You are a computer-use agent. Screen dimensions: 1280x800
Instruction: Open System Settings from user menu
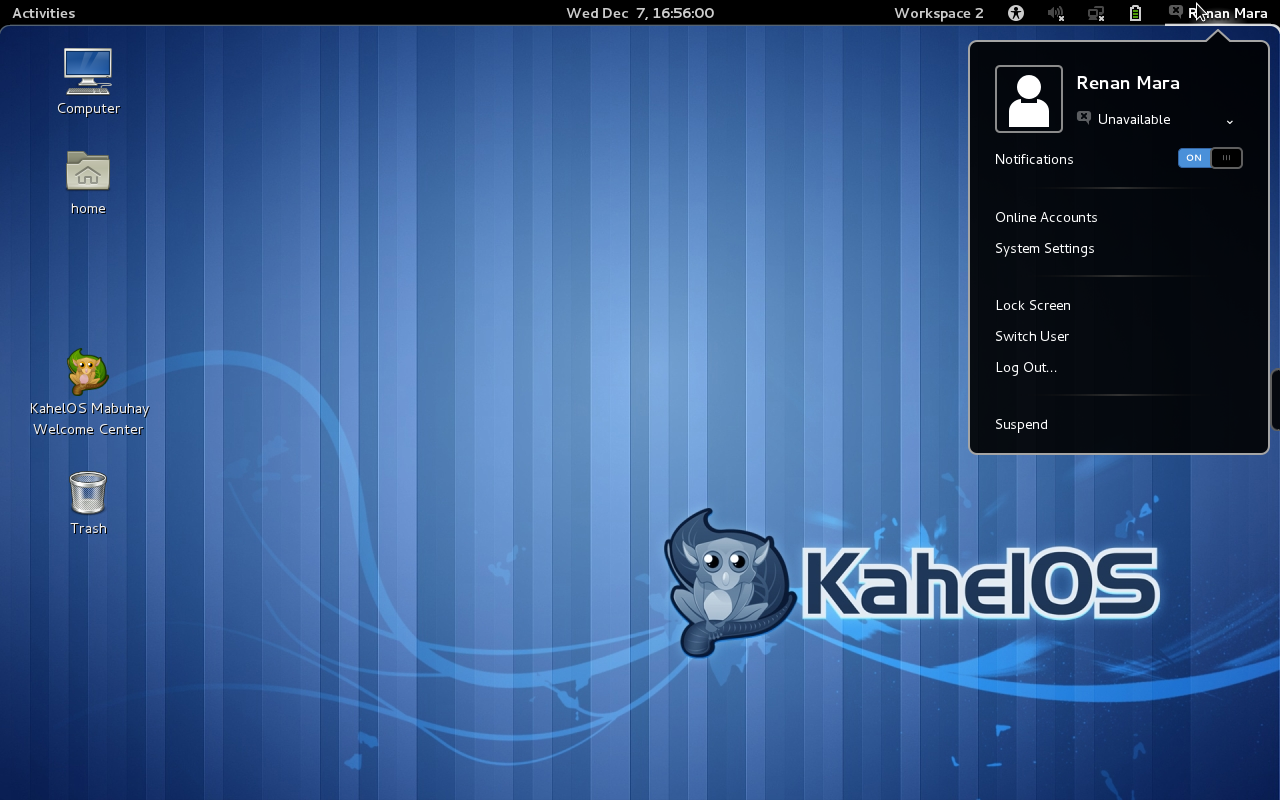1044,248
